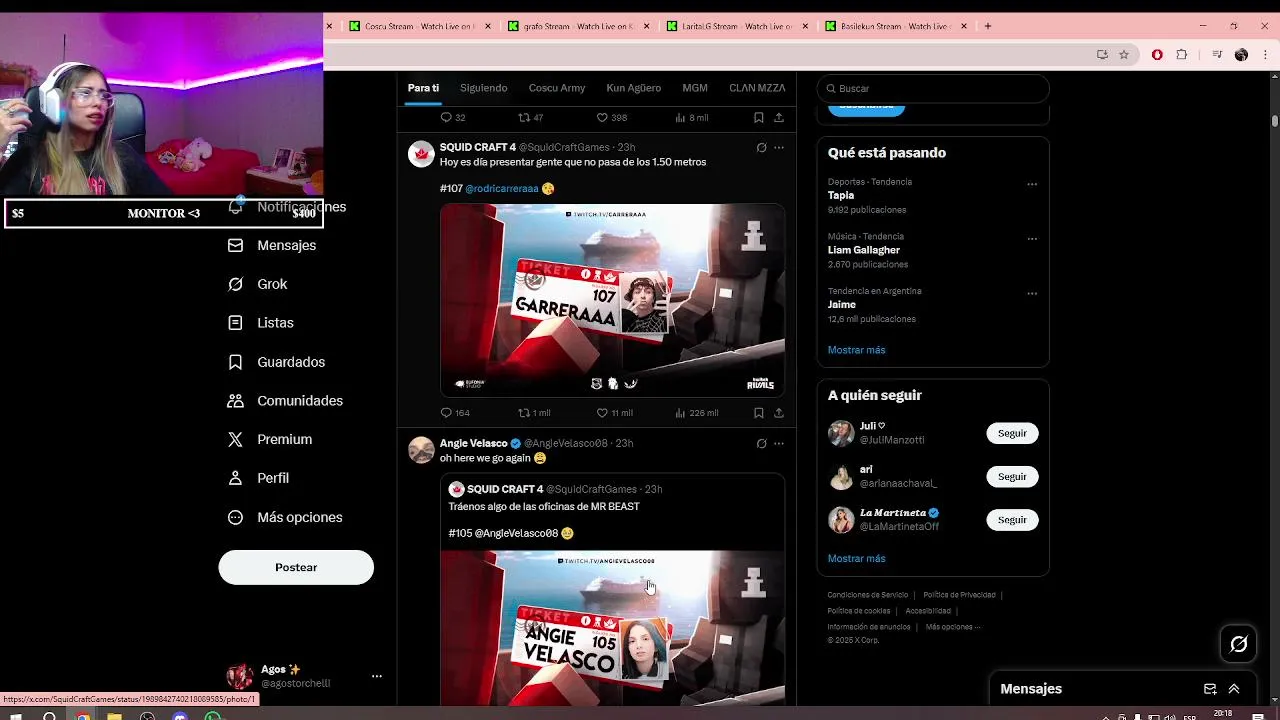Image resolution: width=1280 pixels, height=720 pixels.
Task: Switch to CLAN MZZA tab
Action: [757, 88]
